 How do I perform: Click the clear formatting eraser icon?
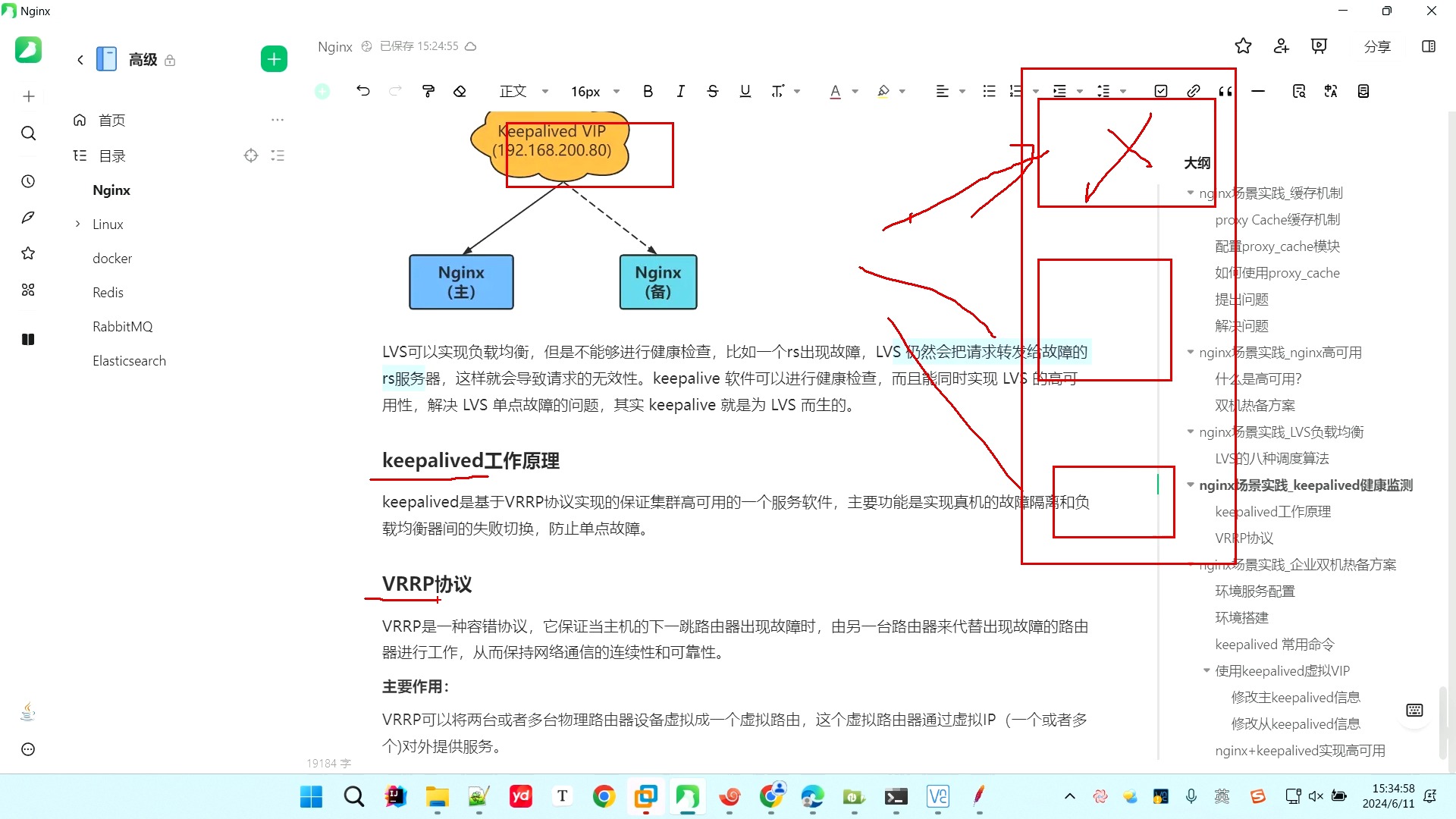(460, 91)
